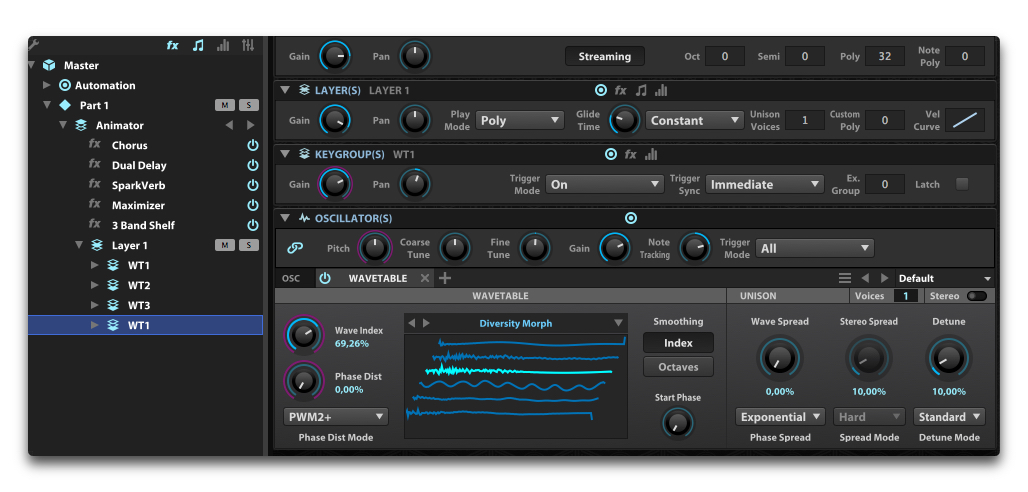Click the Detune knob
1028x492 pixels.
949,359
